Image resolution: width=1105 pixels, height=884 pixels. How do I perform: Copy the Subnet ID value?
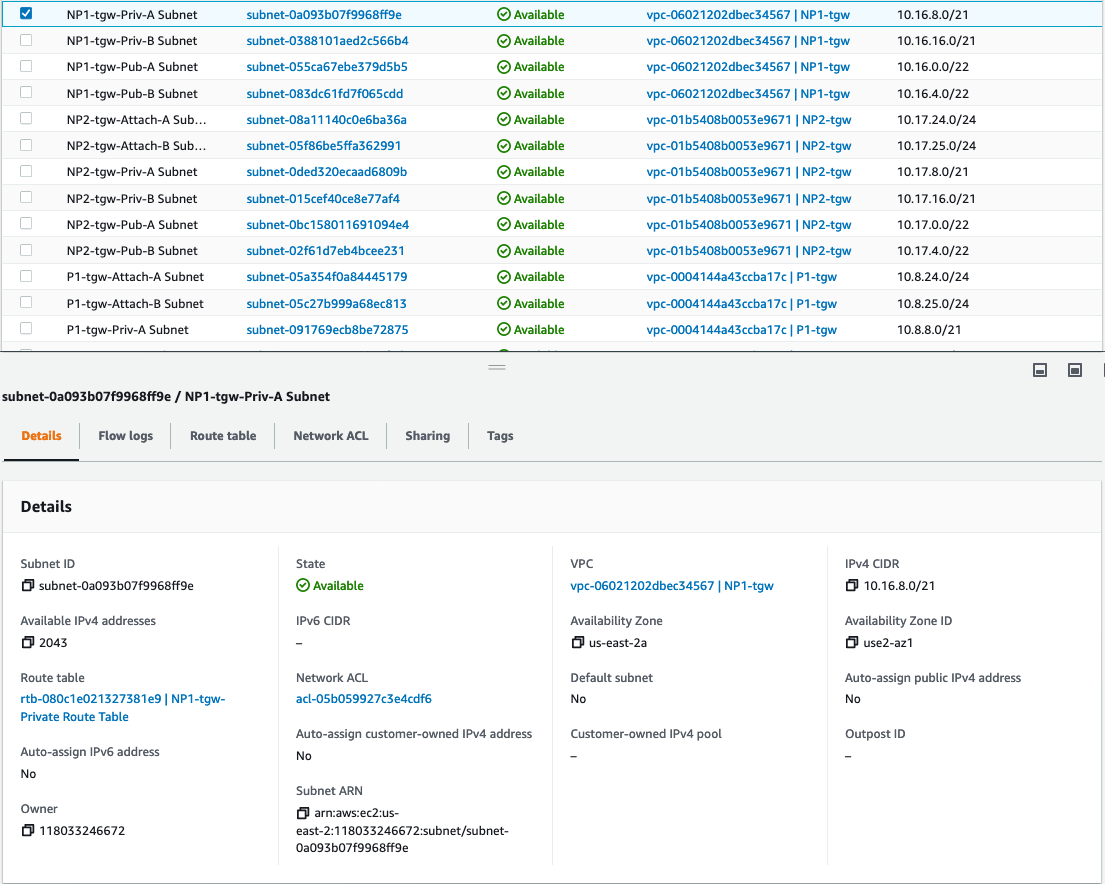click(28, 586)
